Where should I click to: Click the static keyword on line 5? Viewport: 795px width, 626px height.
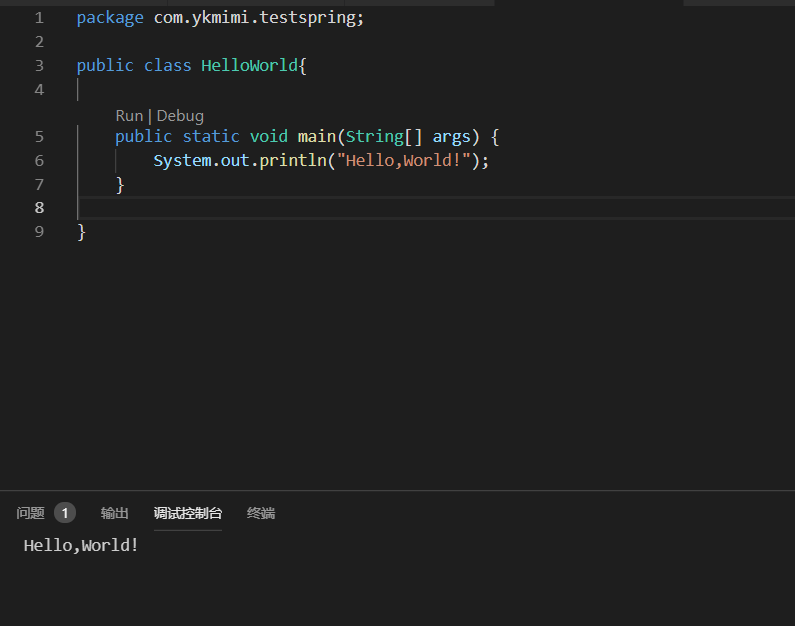coord(211,136)
